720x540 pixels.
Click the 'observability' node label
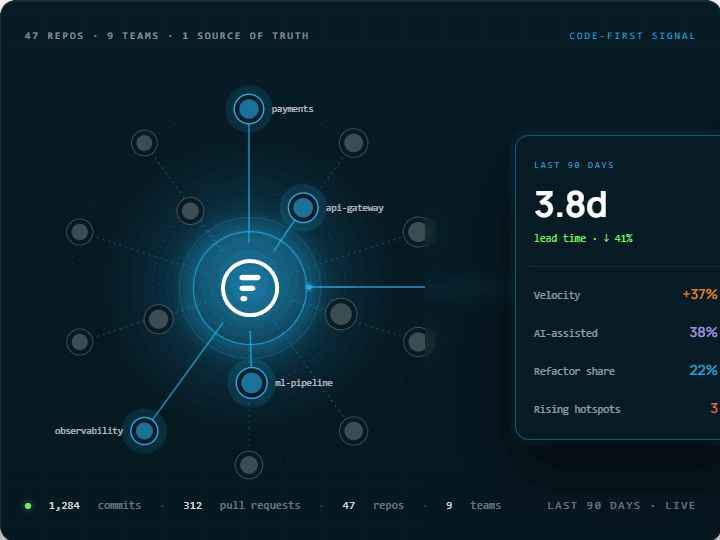(89, 431)
